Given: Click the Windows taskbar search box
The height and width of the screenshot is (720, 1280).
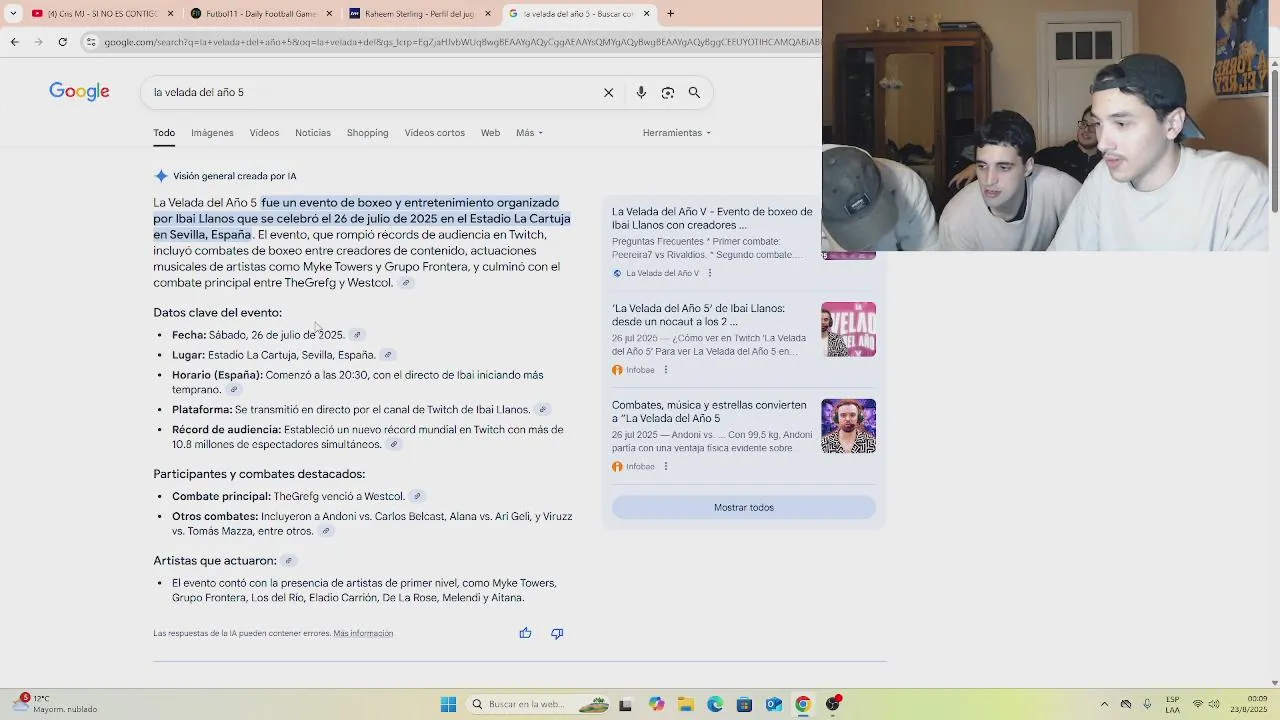Looking at the screenshot, I should (x=538, y=705).
